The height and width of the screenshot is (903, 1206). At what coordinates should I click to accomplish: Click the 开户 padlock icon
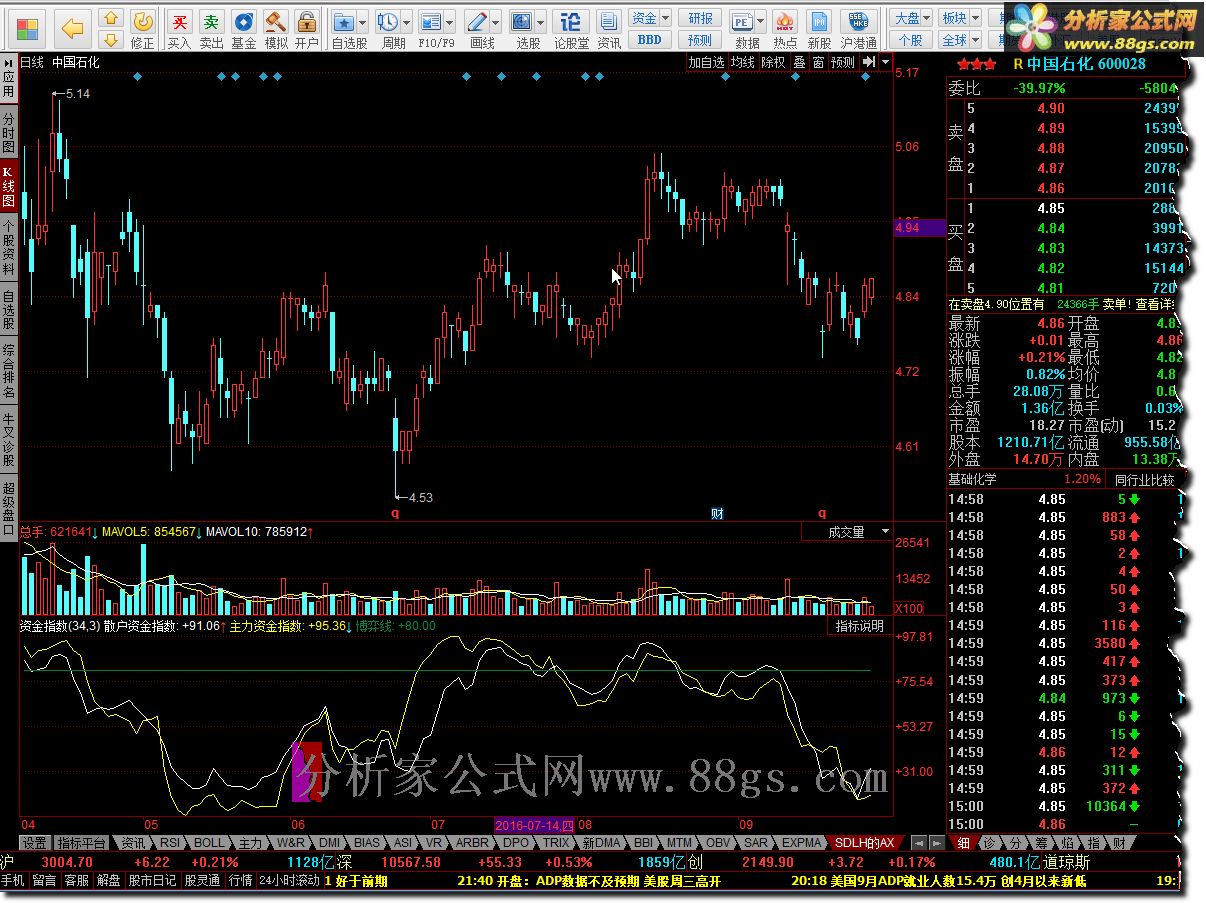tap(307, 22)
